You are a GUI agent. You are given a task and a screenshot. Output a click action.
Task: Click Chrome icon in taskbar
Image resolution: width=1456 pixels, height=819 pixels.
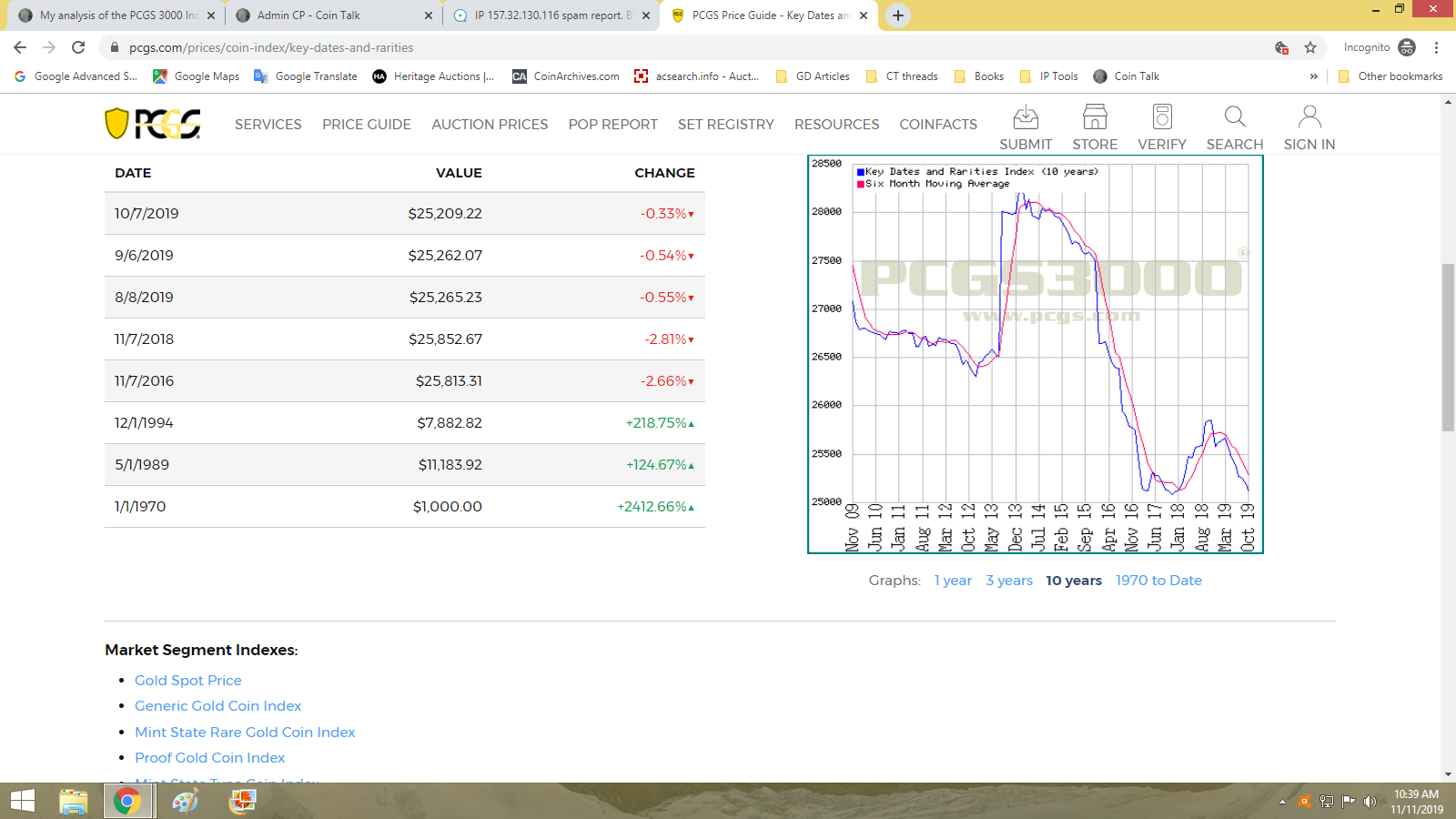(x=127, y=801)
